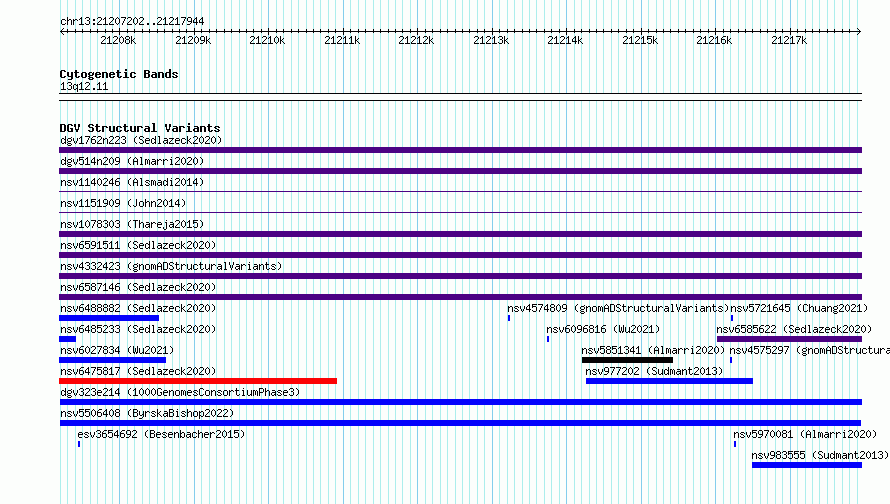The image size is (890, 504).
Task: Click the blue bar under nsv6488882
Action: coord(109,318)
